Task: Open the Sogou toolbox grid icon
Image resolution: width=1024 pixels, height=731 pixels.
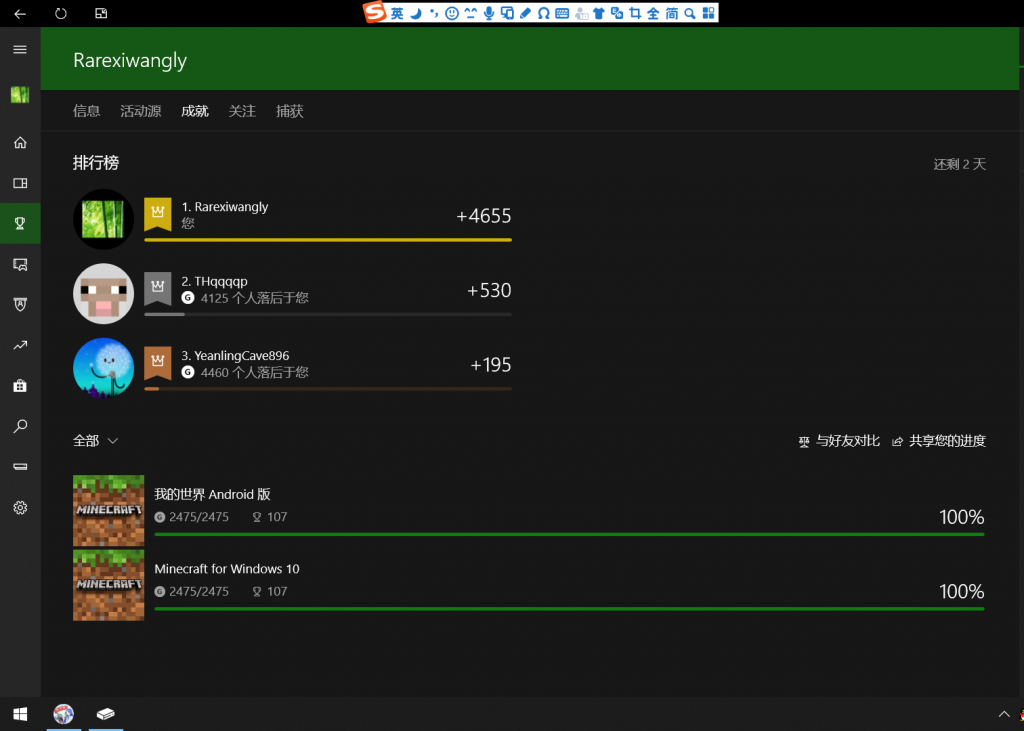Action: pyautogui.click(x=709, y=13)
